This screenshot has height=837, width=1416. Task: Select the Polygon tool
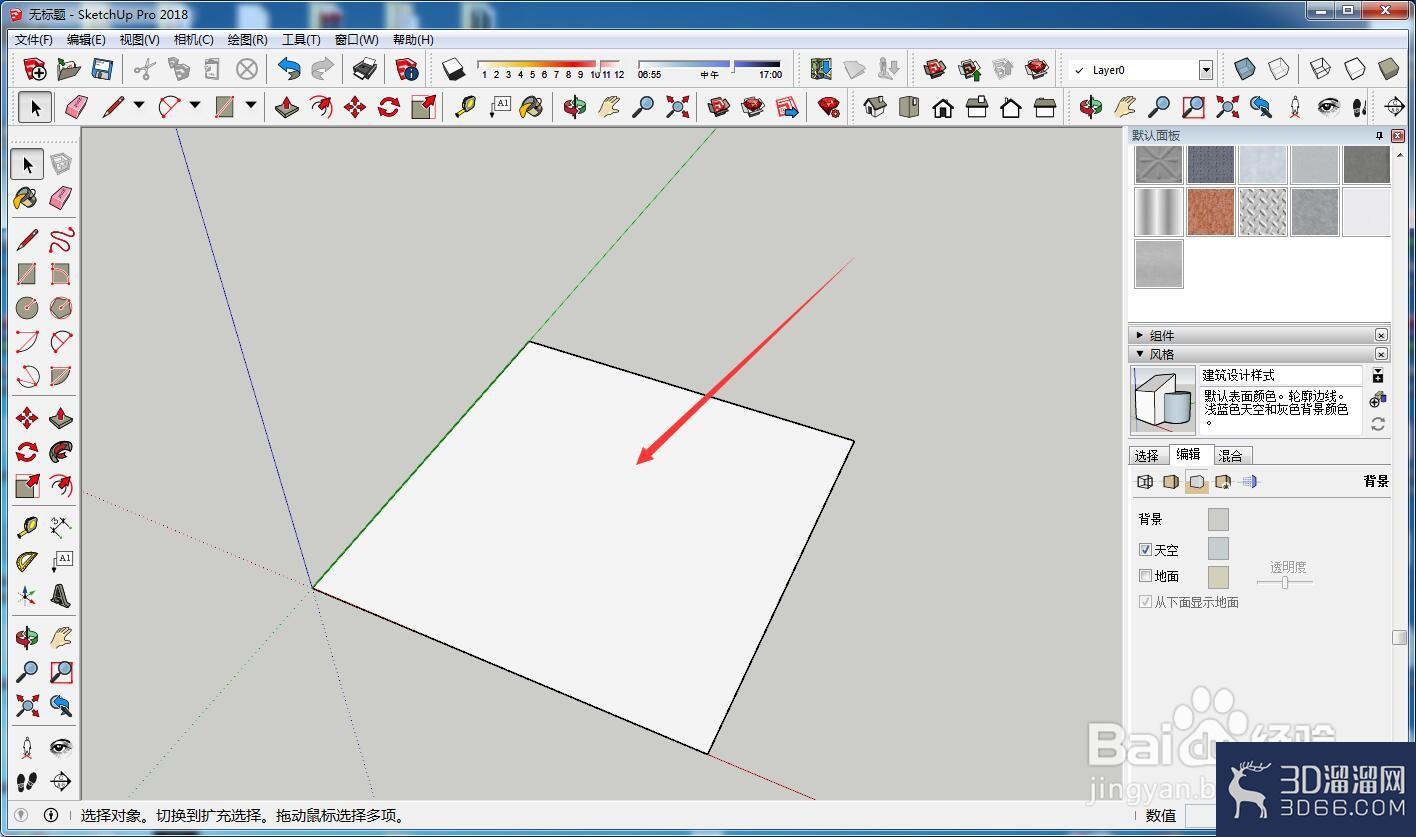tap(61, 307)
